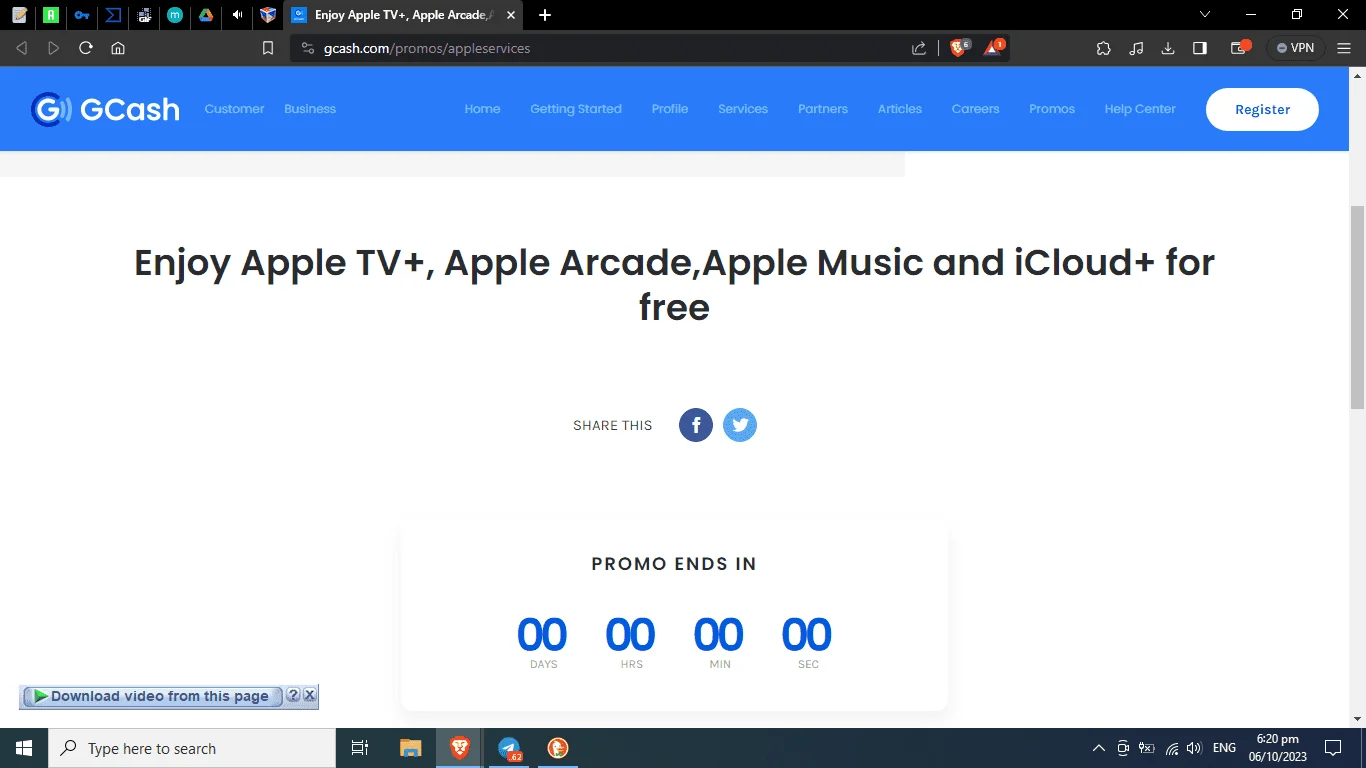This screenshot has height=768, width=1366.
Task: Open the Partners menu item
Action: click(x=823, y=109)
